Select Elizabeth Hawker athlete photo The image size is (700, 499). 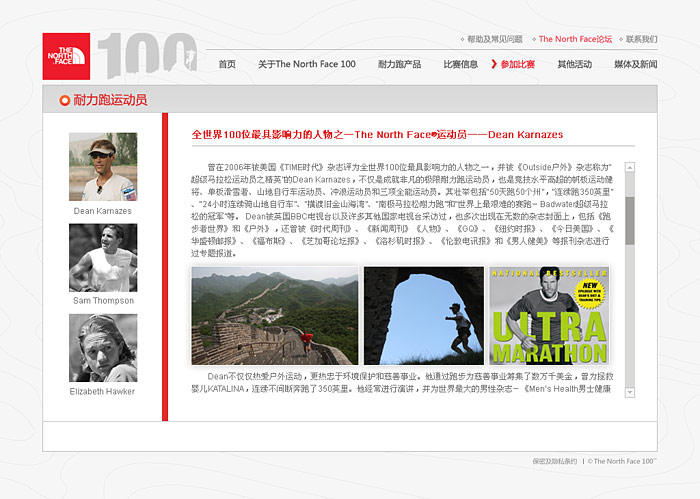click(103, 348)
